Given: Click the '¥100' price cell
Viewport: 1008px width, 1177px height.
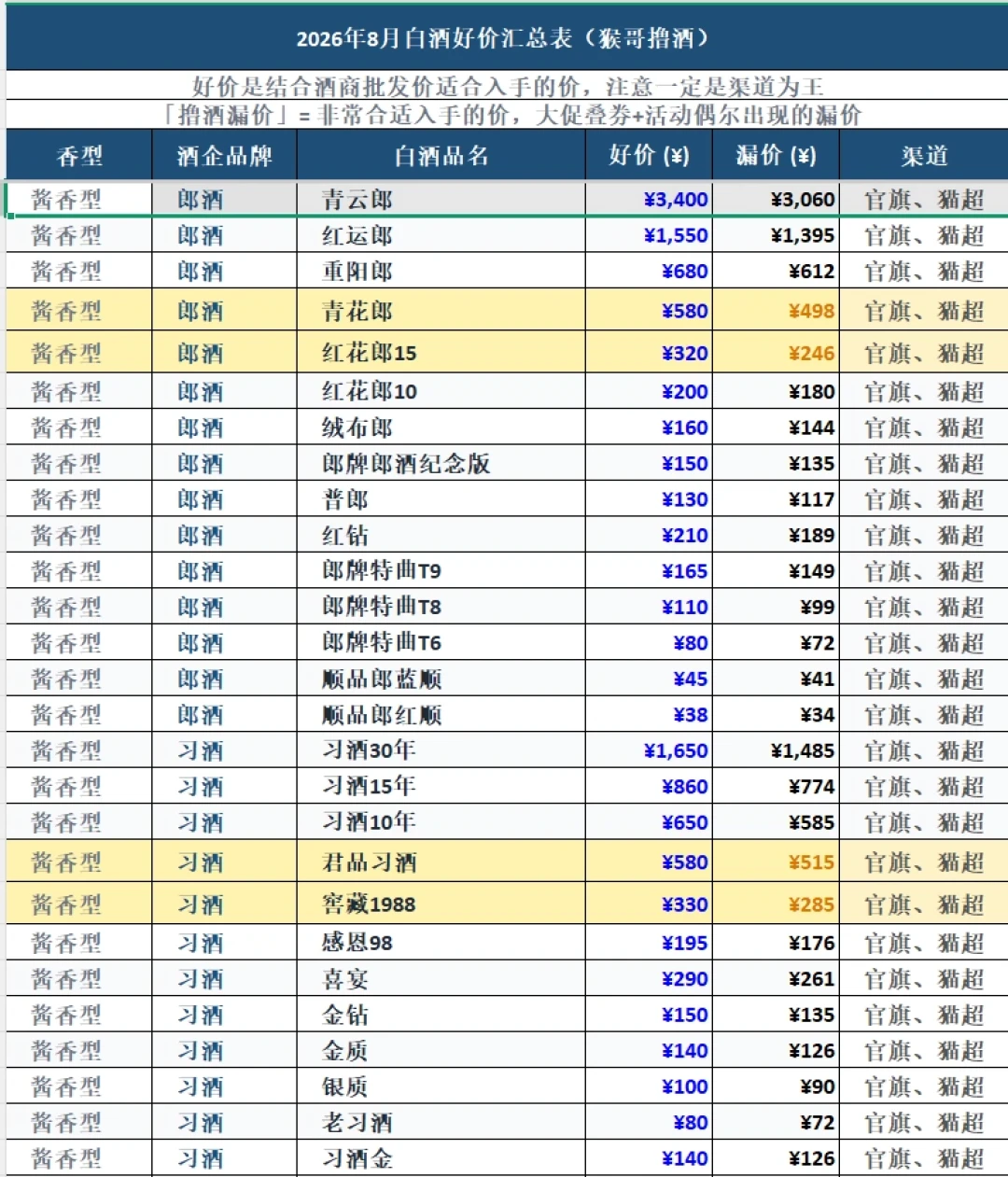Looking at the screenshot, I should 649,1086.
